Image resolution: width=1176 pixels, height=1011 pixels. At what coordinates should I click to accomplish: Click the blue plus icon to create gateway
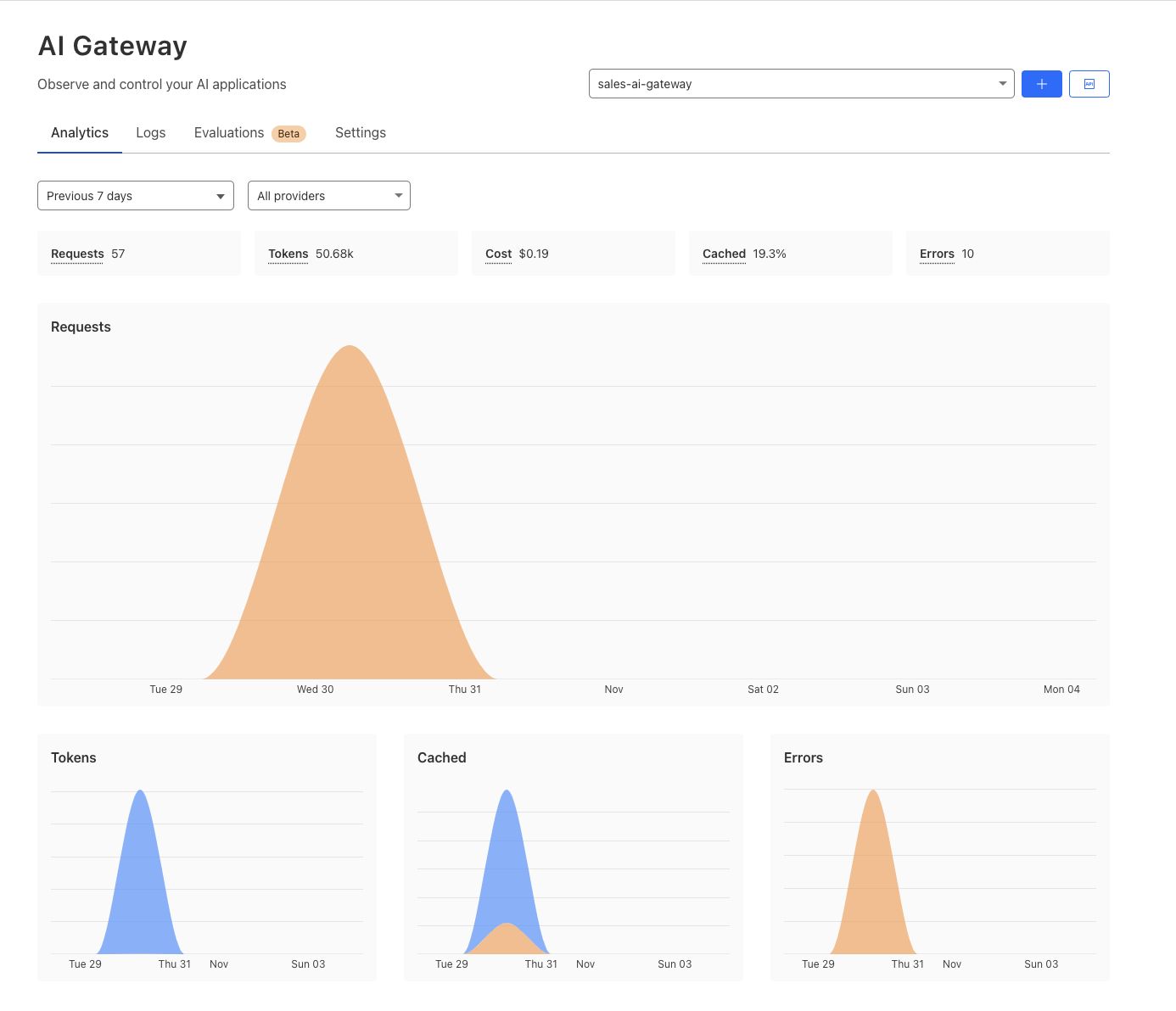1041,83
